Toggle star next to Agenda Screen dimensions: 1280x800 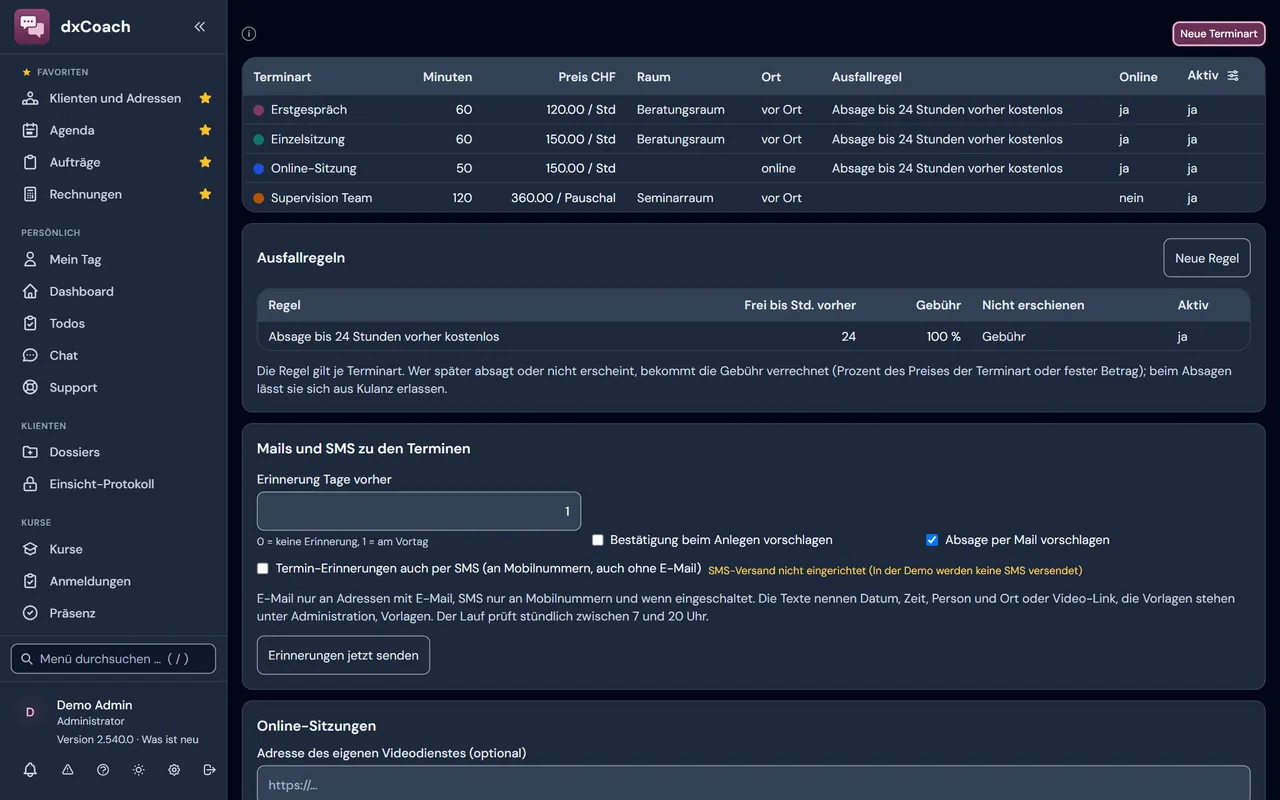(x=205, y=130)
